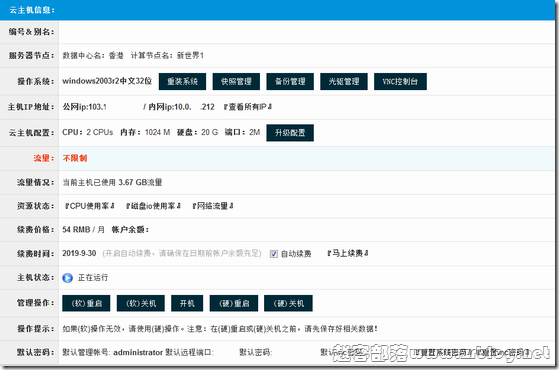The height and width of the screenshot is (370, 559).
Task: Click the 管理操作 row label
Action: (x=36, y=303)
